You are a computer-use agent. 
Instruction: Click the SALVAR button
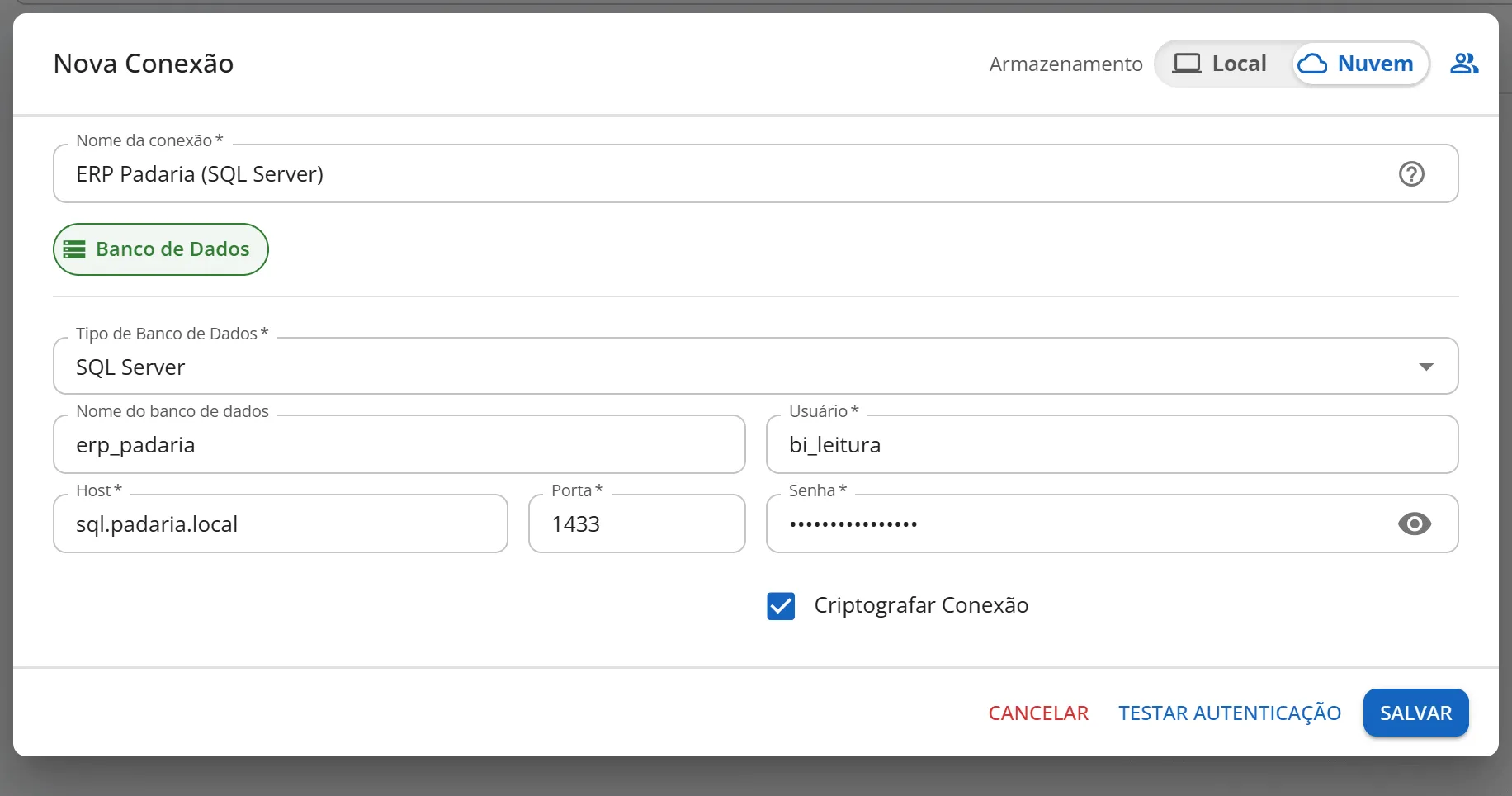1416,713
